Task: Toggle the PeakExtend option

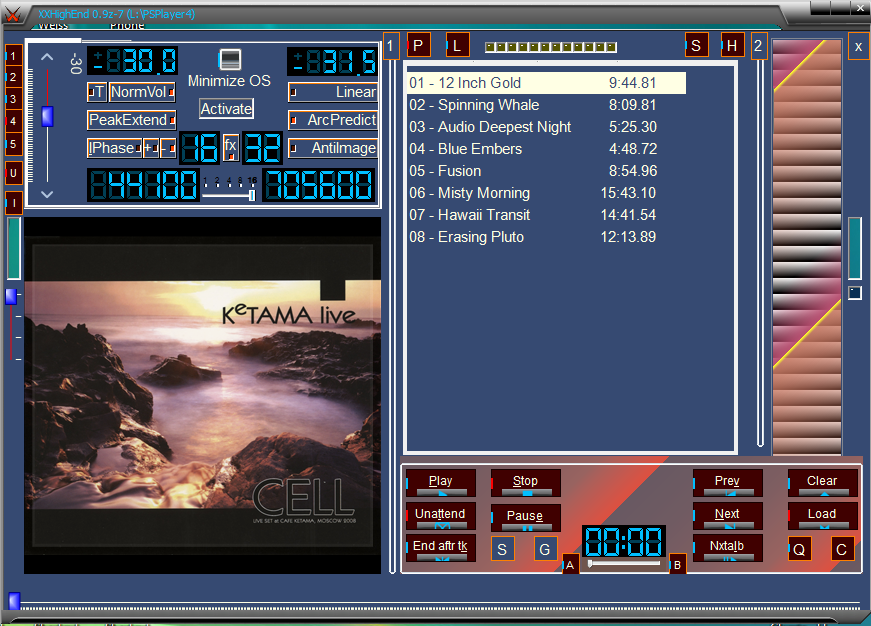Action: (132, 120)
